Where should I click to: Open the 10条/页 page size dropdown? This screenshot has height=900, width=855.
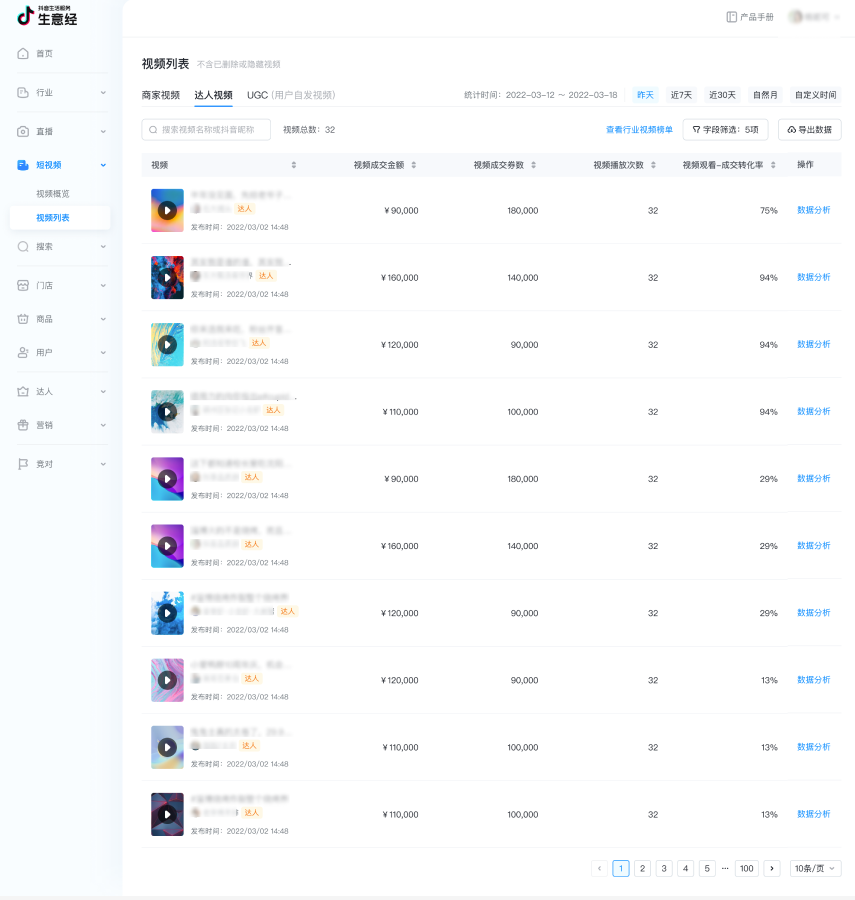coord(815,868)
